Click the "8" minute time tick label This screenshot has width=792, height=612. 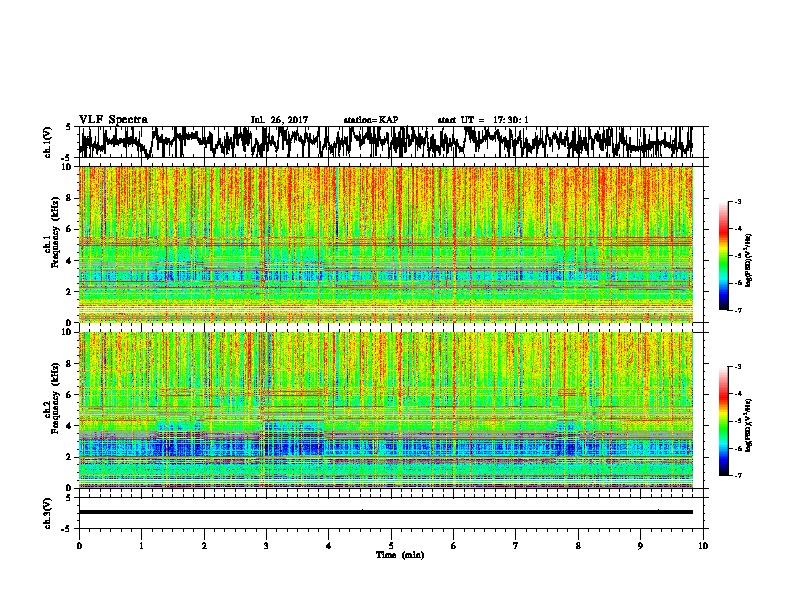click(x=578, y=546)
